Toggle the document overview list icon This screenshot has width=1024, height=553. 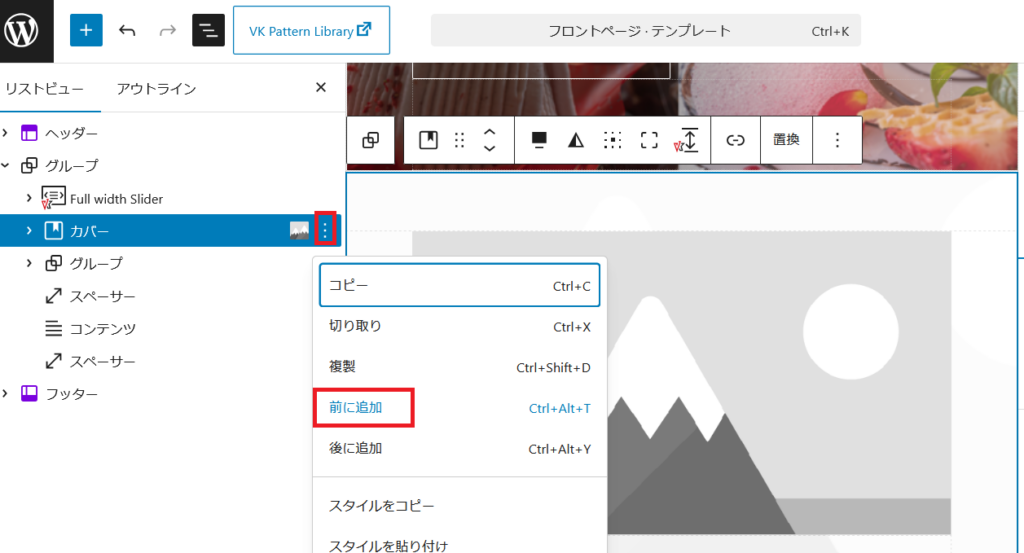(208, 30)
